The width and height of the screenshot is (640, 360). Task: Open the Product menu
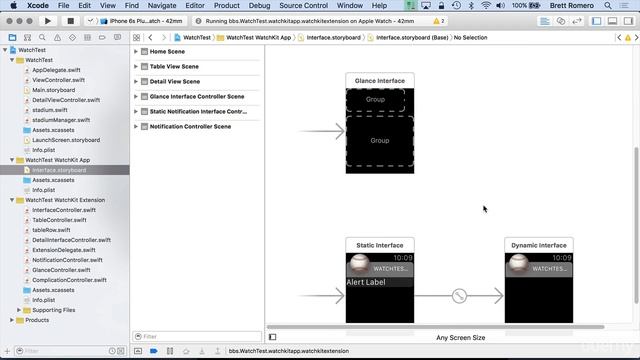click(x=227, y=5)
